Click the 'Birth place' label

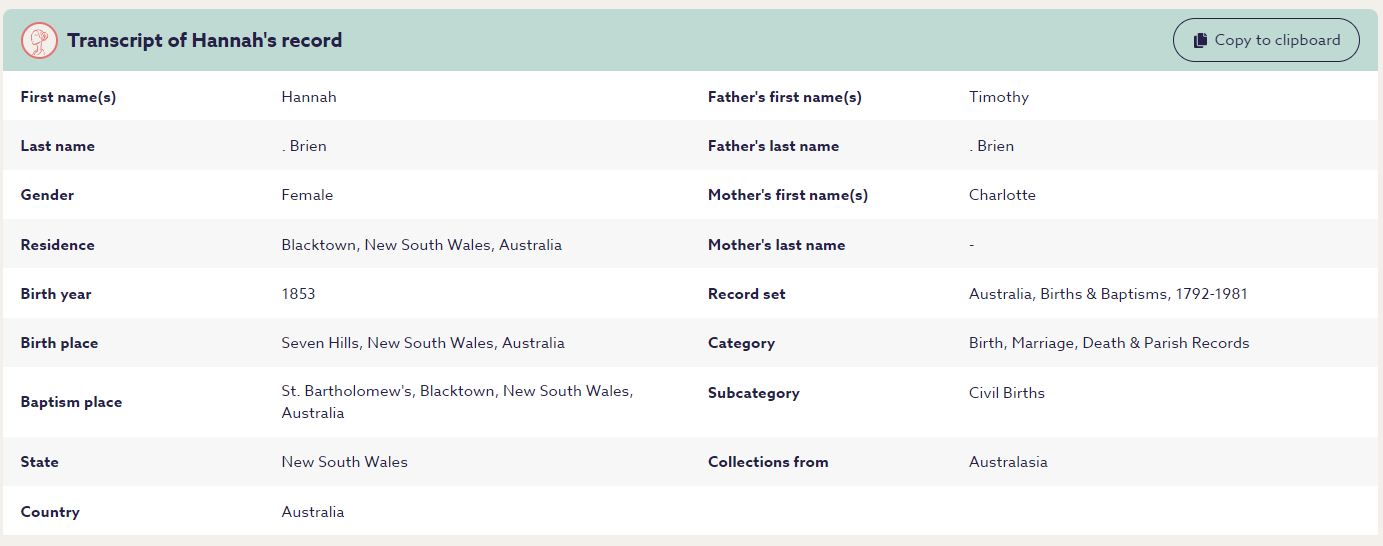pyautogui.click(x=59, y=343)
